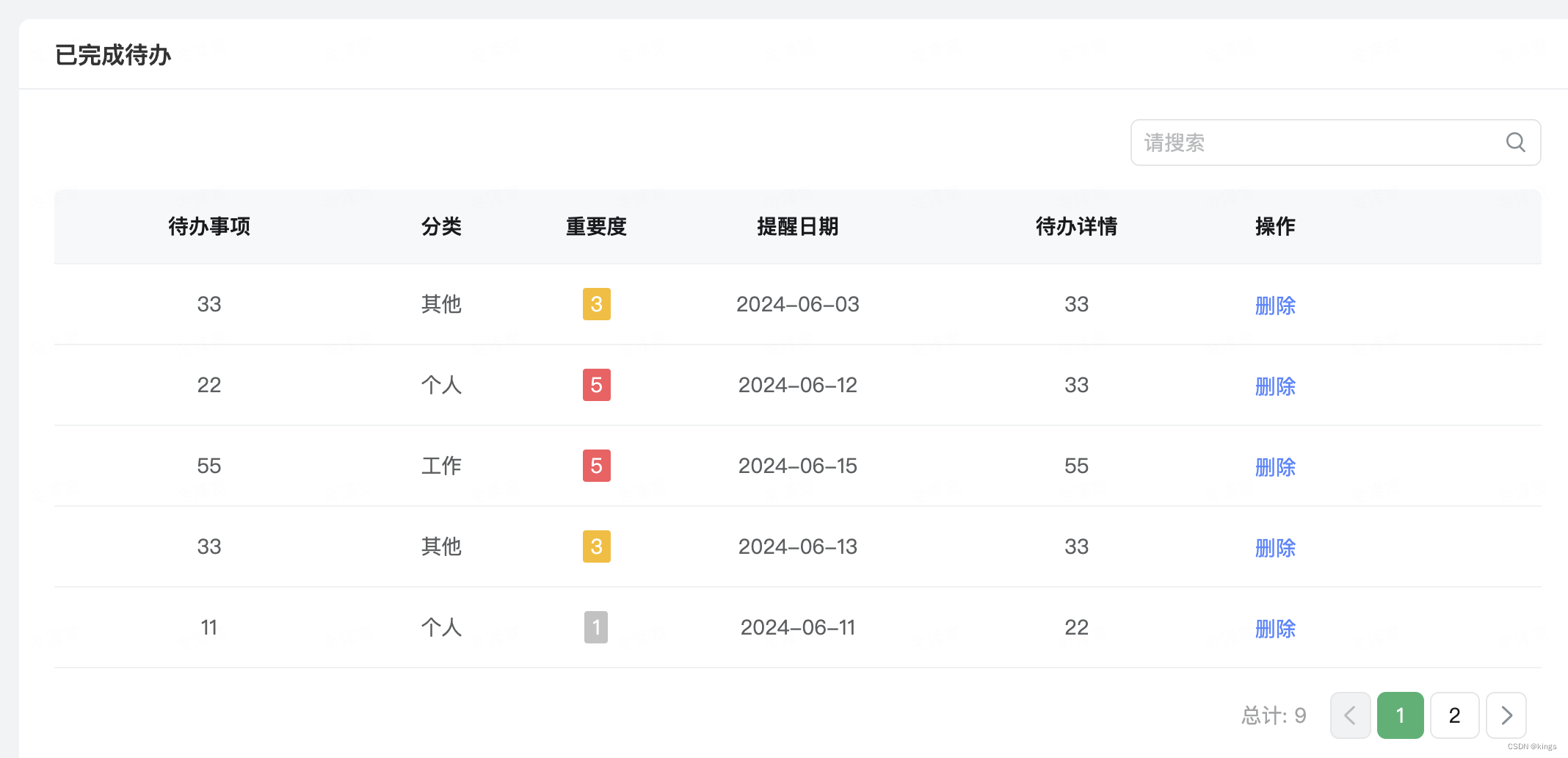Click the 待办事项 column header

pos(209,226)
